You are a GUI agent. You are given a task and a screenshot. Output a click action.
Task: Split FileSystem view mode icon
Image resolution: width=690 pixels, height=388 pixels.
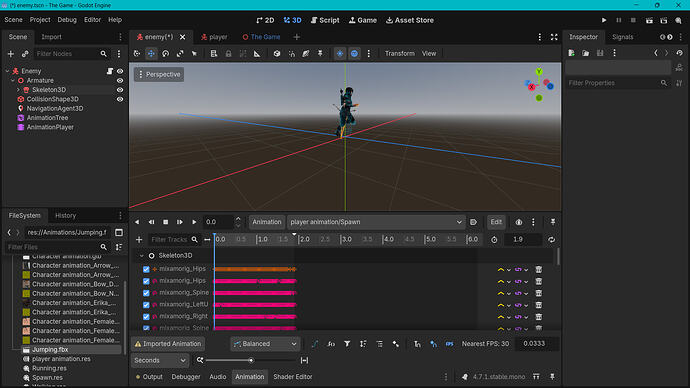tap(119, 232)
